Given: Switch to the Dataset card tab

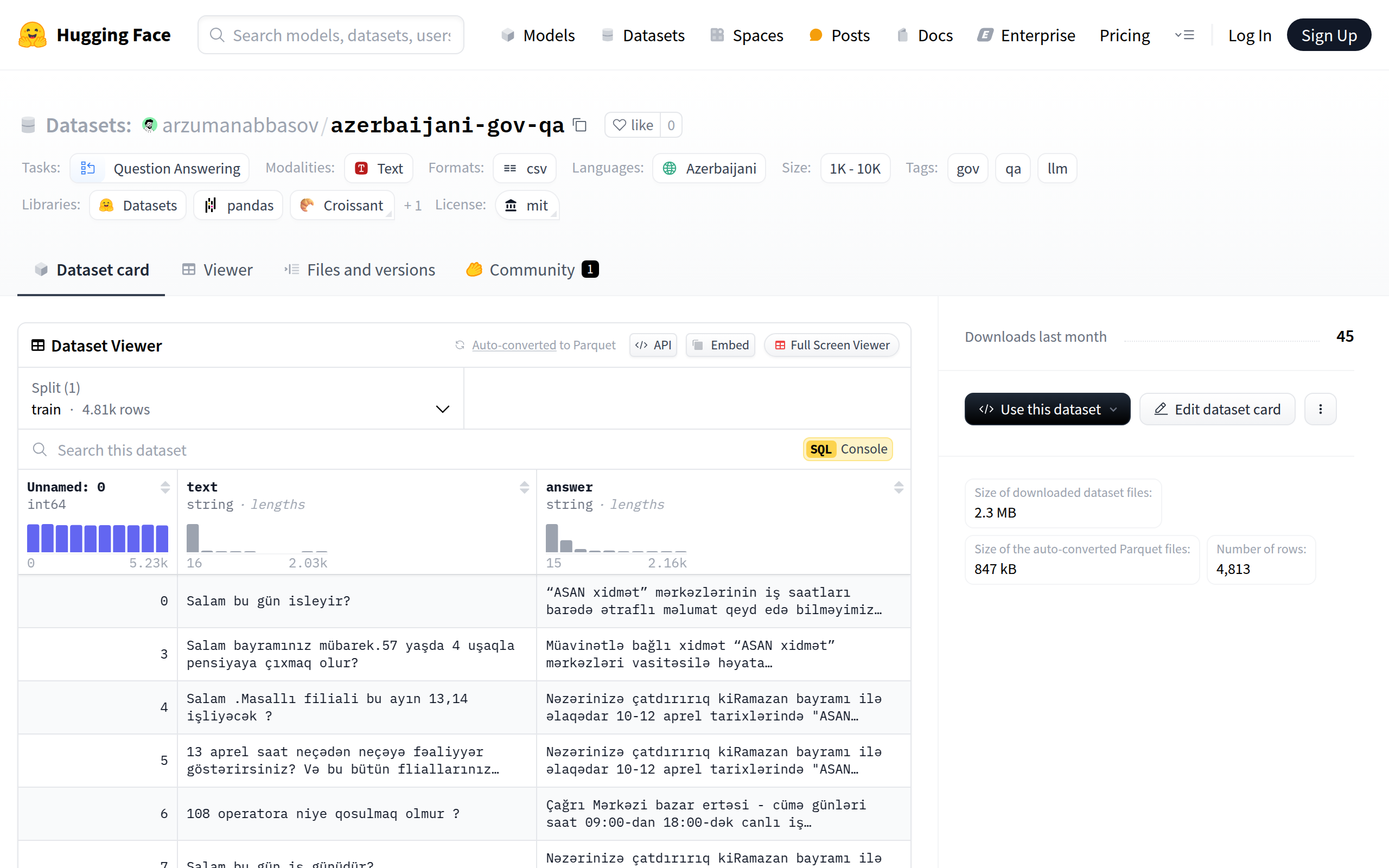Looking at the screenshot, I should [91, 269].
